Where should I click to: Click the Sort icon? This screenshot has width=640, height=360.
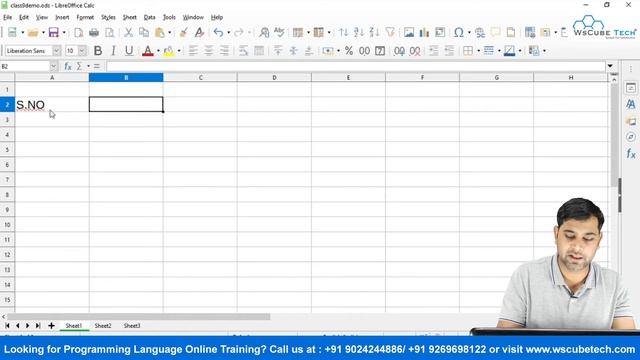[x=344, y=32]
